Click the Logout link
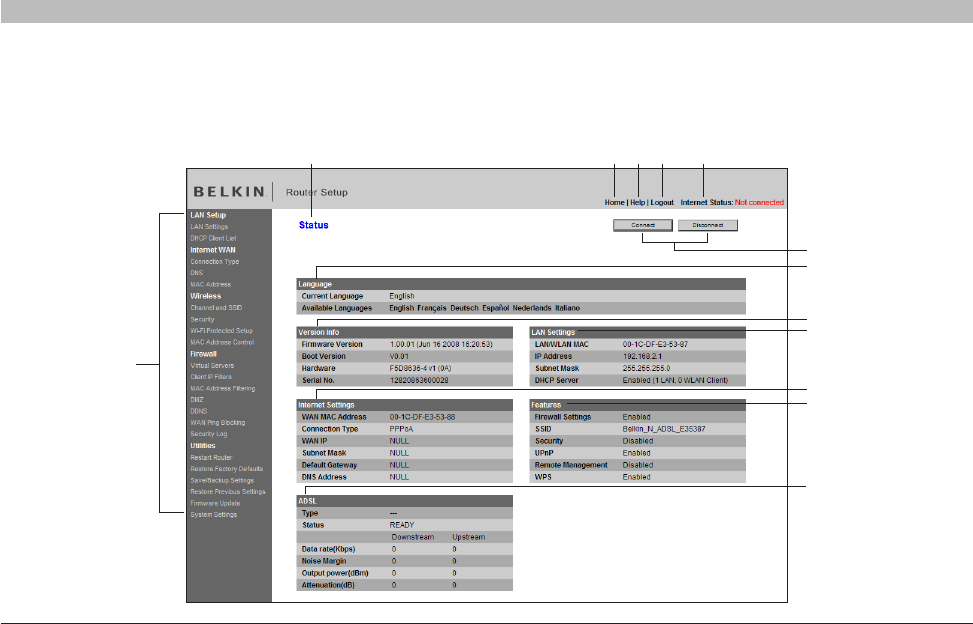The height and width of the screenshot is (624, 973). pos(661,202)
